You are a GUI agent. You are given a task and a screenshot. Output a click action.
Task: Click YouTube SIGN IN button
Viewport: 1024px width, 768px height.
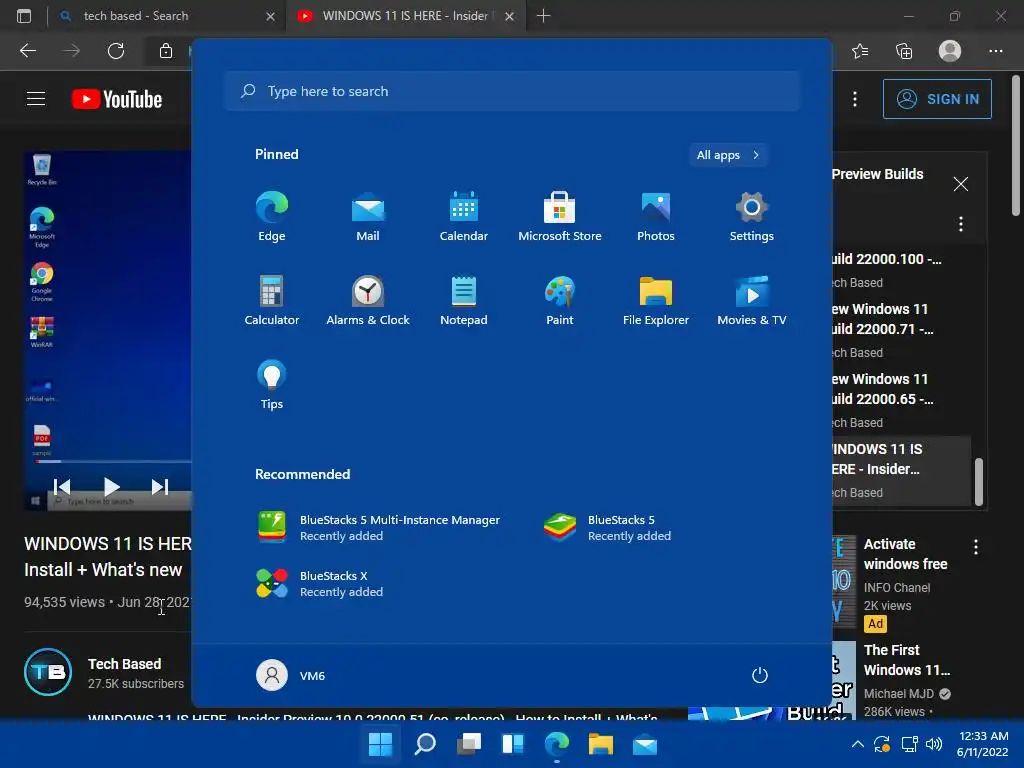click(x=937, y=99)
